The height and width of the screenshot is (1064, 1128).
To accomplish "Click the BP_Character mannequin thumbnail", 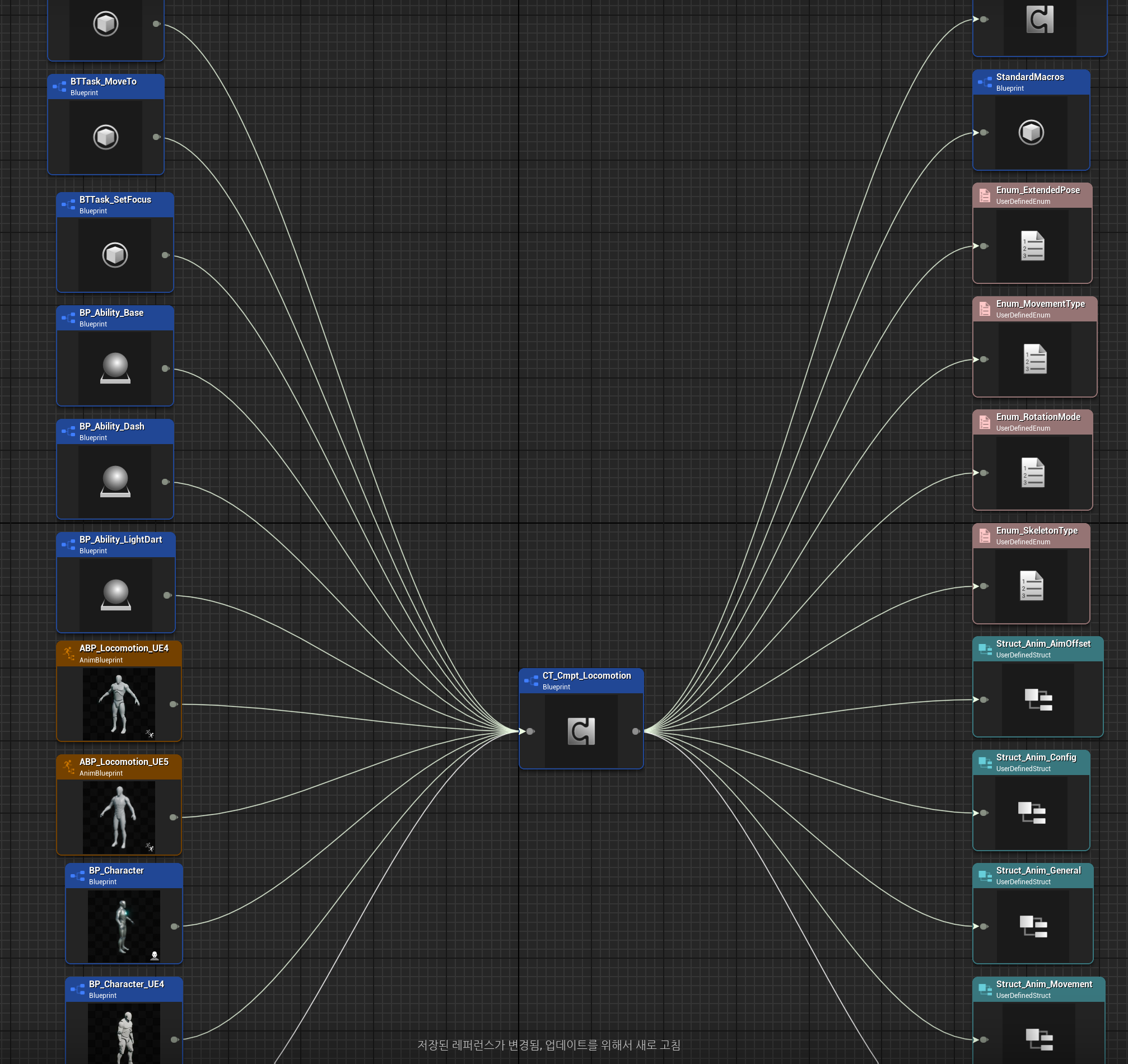I will click(124, 927).
